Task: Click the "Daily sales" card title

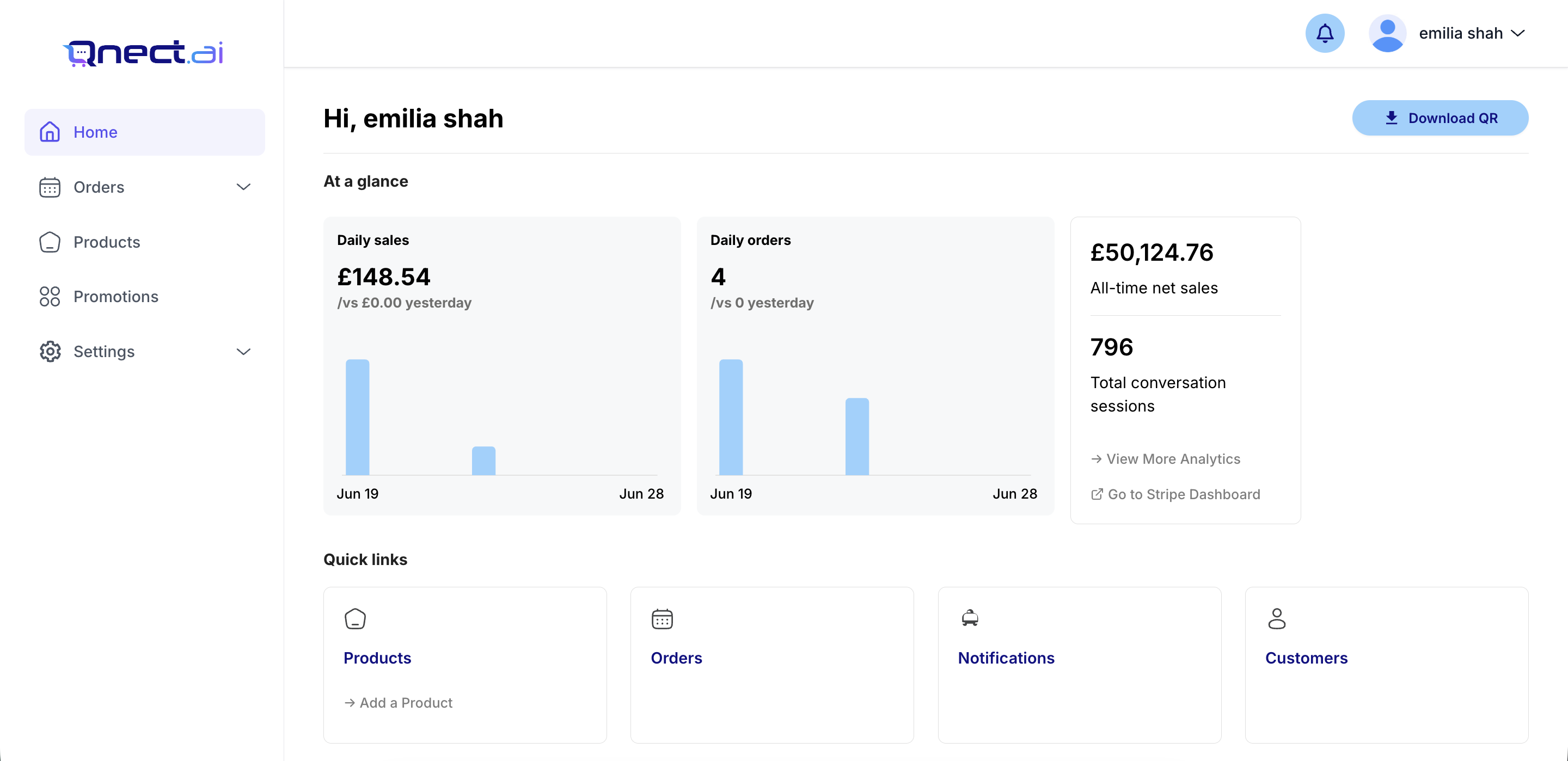Action: click(373, 241)
